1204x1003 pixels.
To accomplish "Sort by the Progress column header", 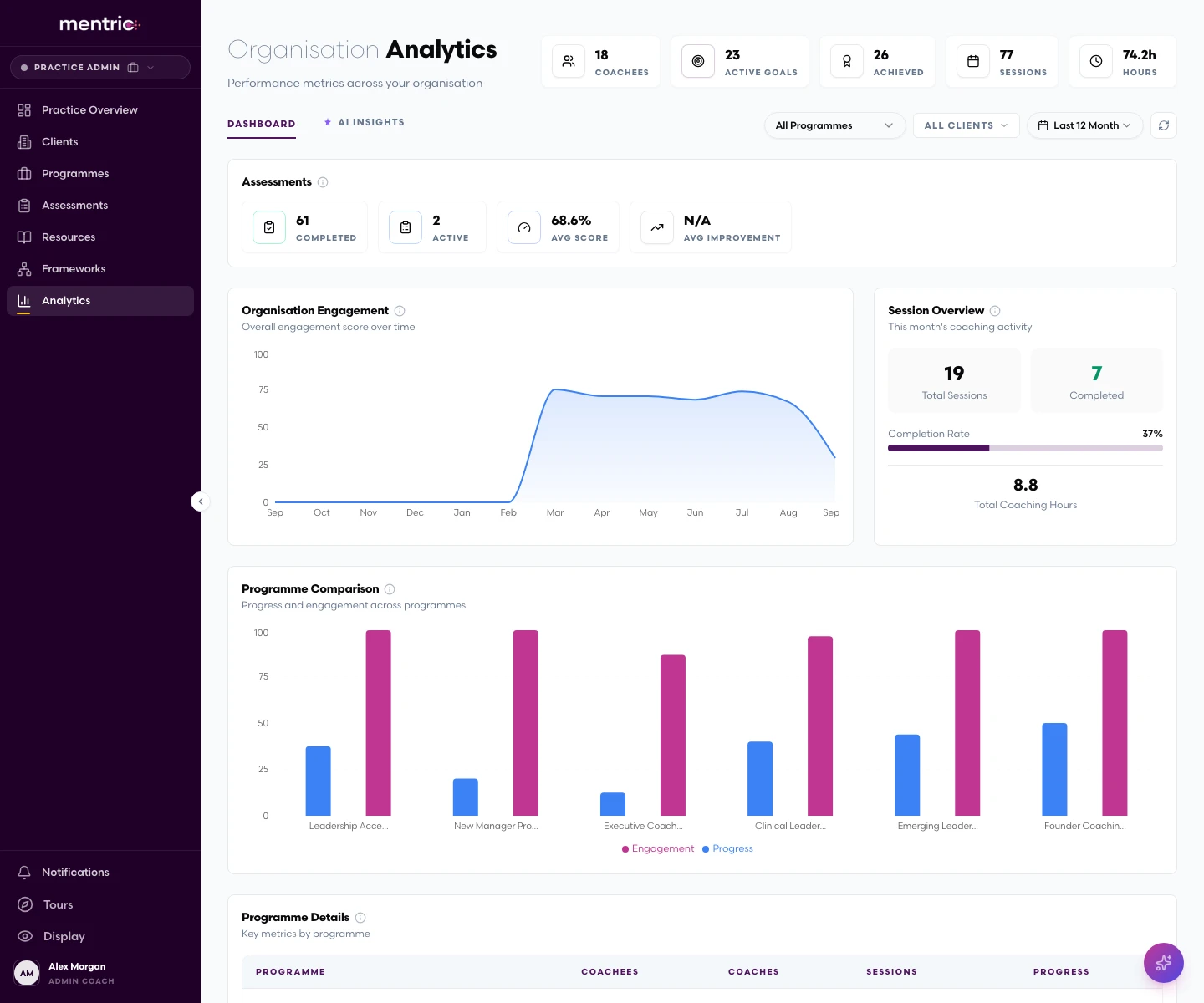I will (x=1061, y=972).
